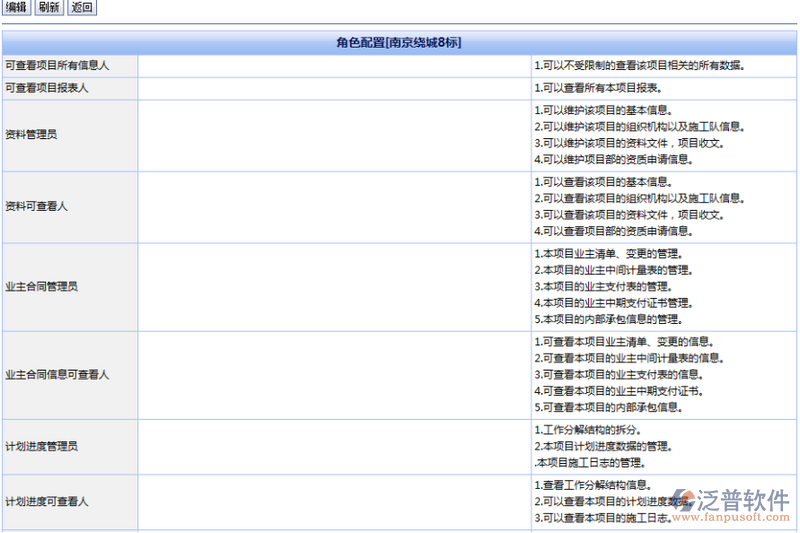Click text 2.可以维护该项目的组织机构以及施工队信息
Viewport: 800px width, 533px height.
tap(640, 127)
